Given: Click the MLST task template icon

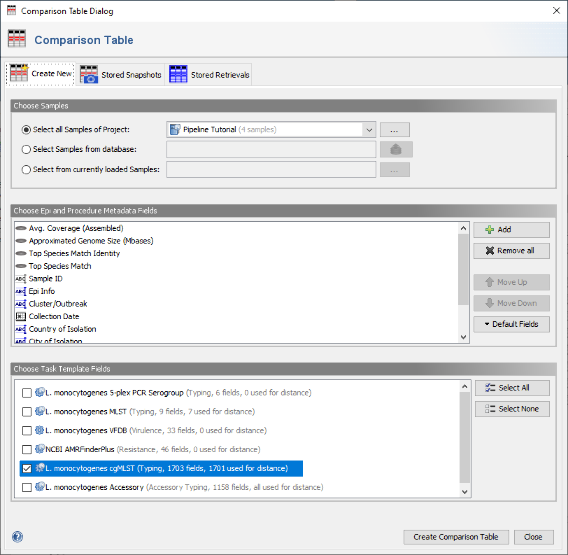Looking at the screenshot, I should point(39,411).
